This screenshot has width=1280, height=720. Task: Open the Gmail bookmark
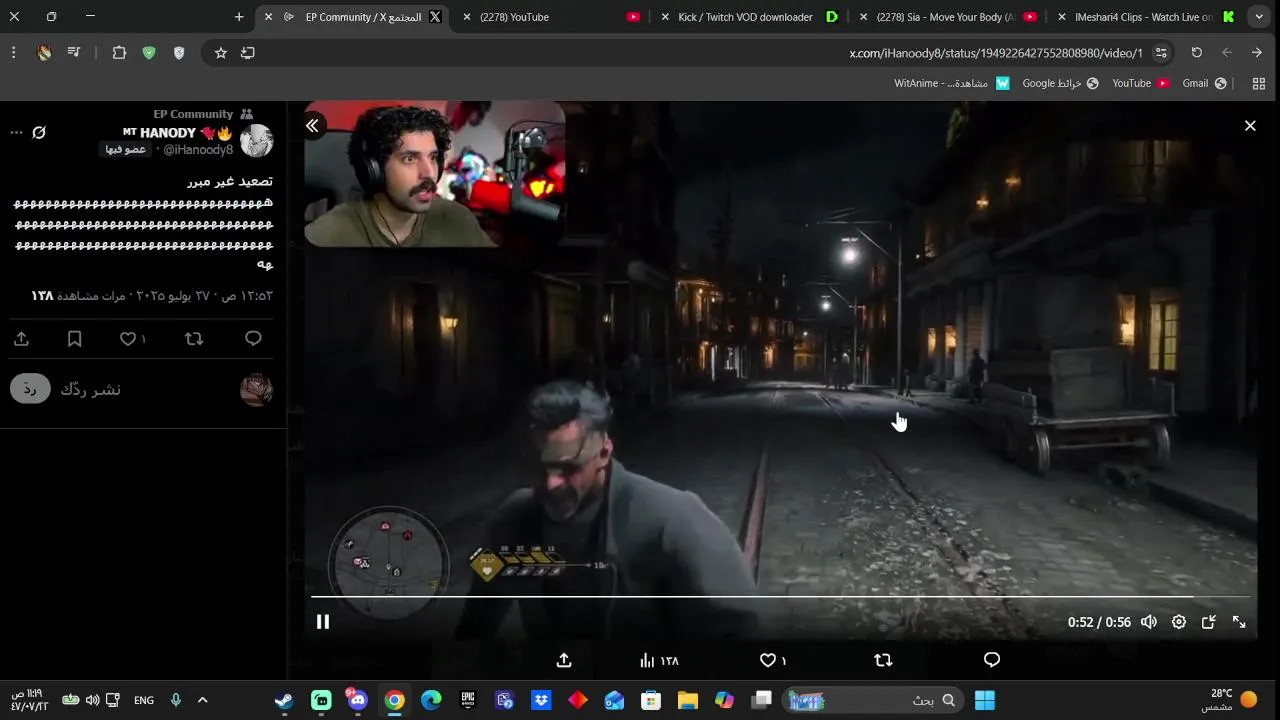(x=1204, y=83)
